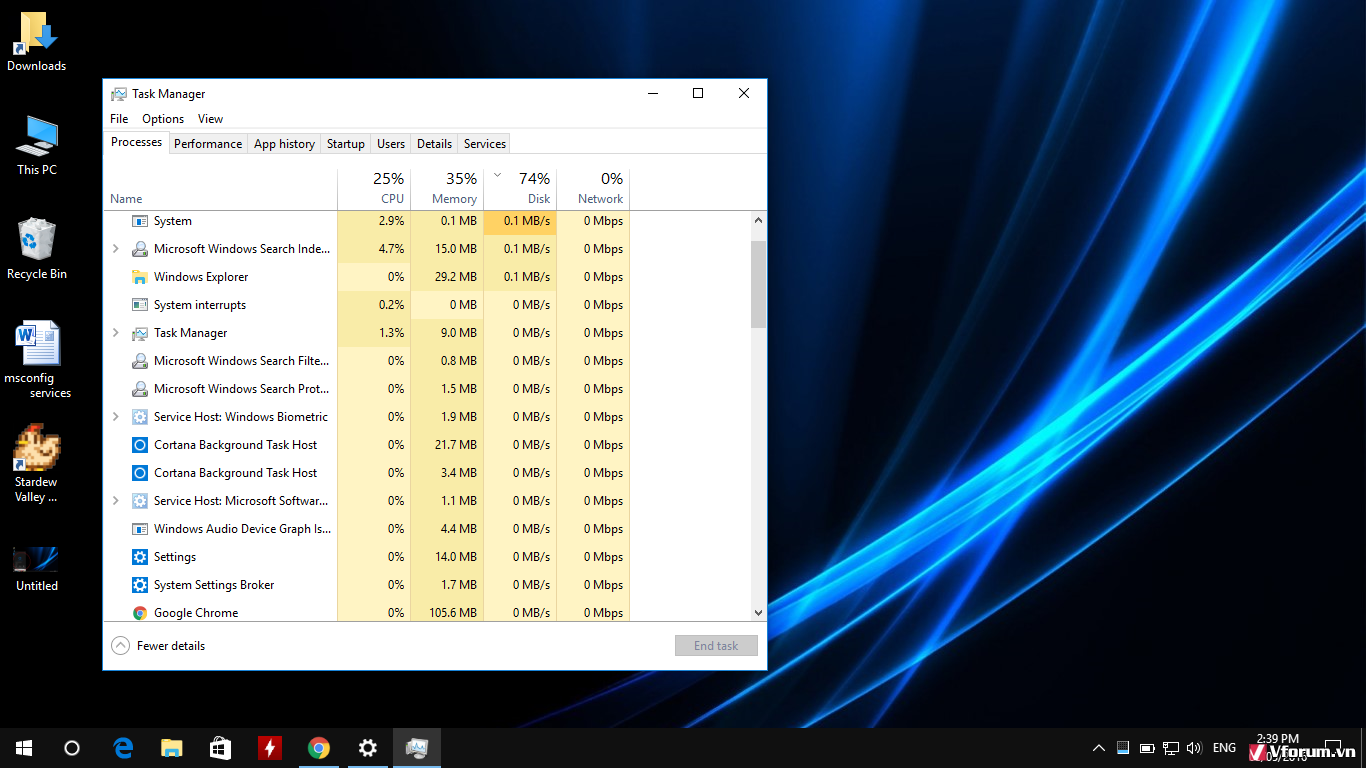
Task: Expand Service Host: Windows Biometric row
Action: tap(116, 417)
